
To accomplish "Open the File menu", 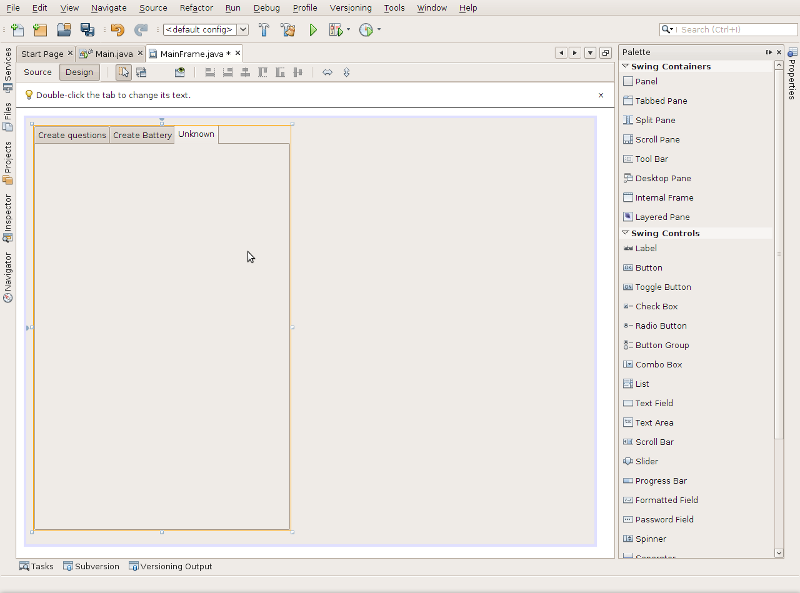I will point(13,8).
